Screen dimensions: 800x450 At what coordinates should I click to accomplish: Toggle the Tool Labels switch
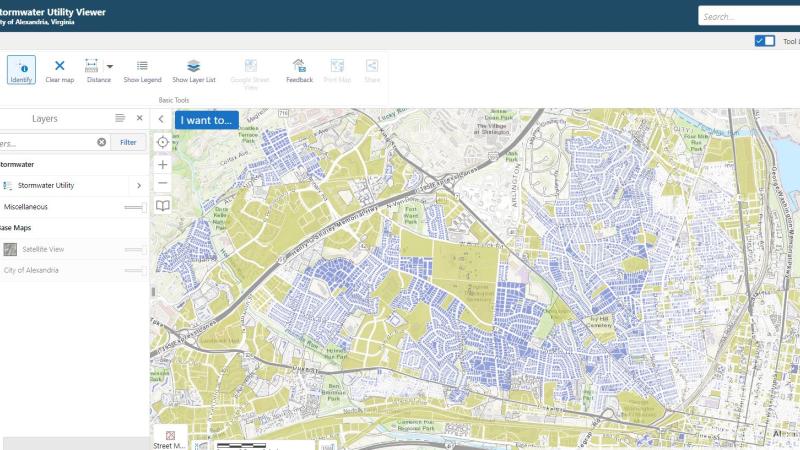click(x=764, y=41)
